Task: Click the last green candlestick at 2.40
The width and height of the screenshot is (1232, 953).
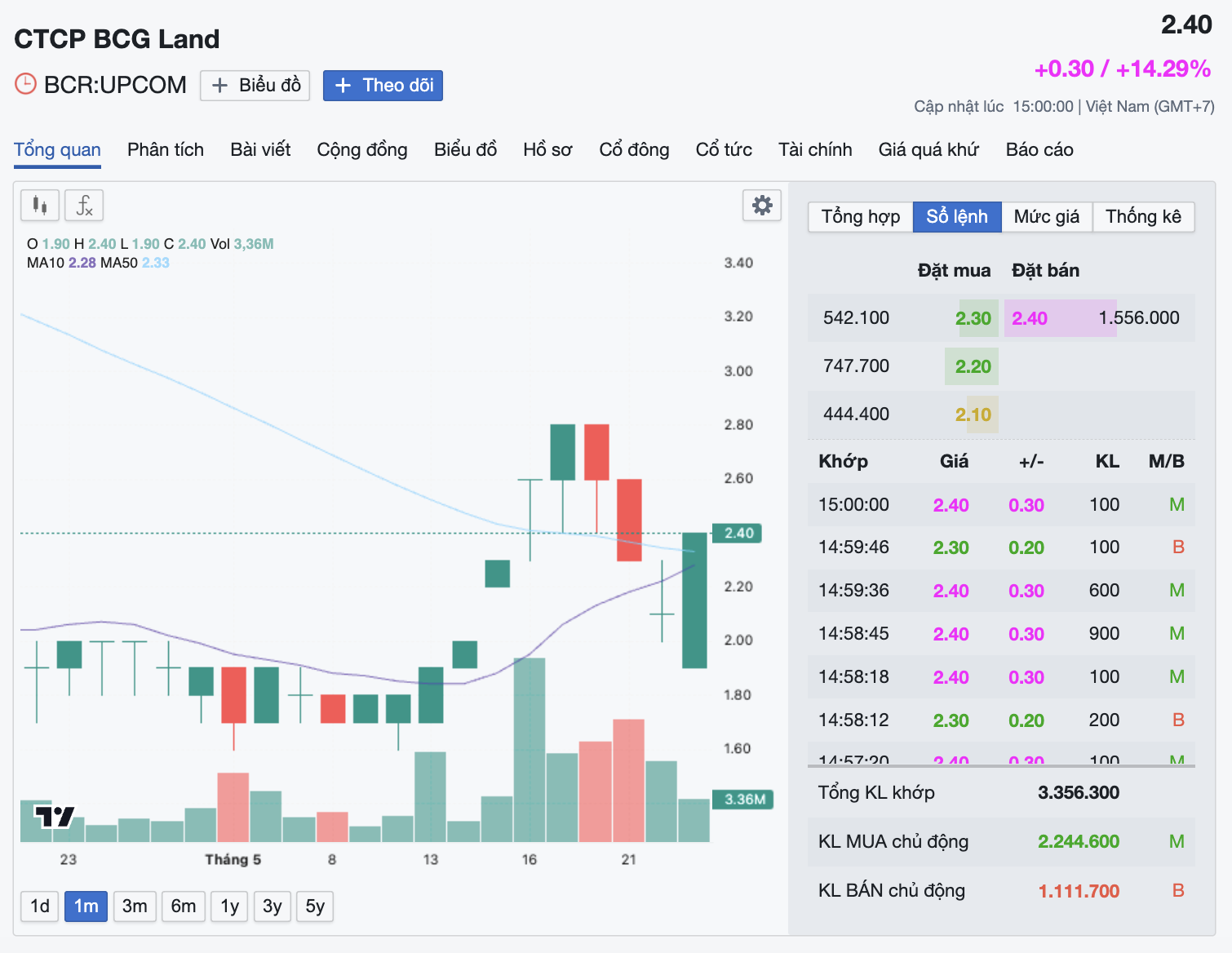Action: click(x=694, y=601)
